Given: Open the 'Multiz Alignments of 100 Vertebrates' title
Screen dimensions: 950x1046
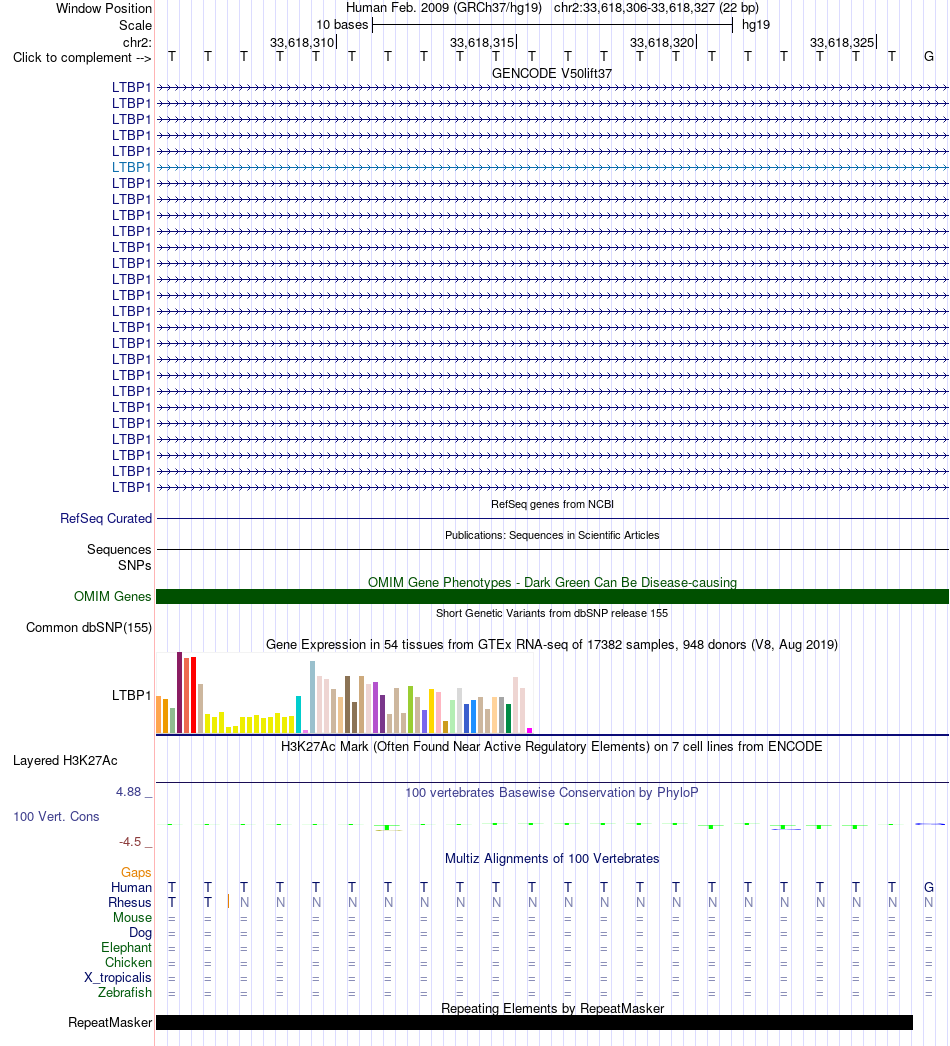Looking at the screenshot, I should 552,859.
